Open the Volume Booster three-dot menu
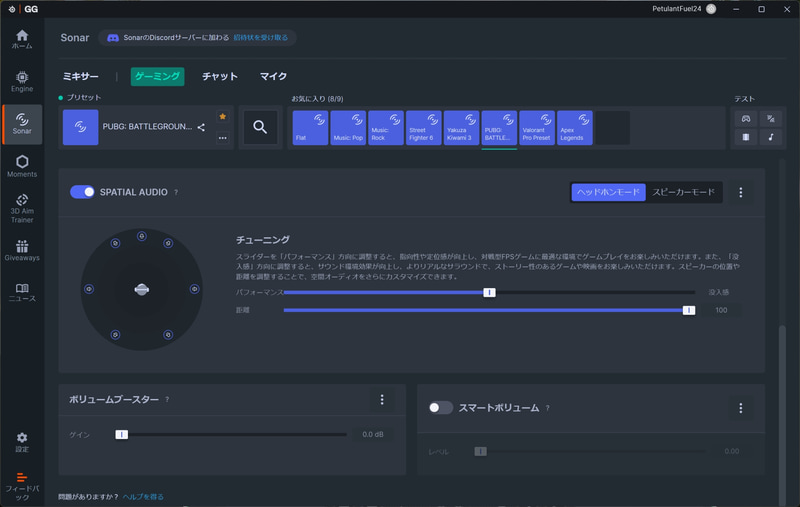The height and width of the screenshot is (507, 800). pos(382,399)
